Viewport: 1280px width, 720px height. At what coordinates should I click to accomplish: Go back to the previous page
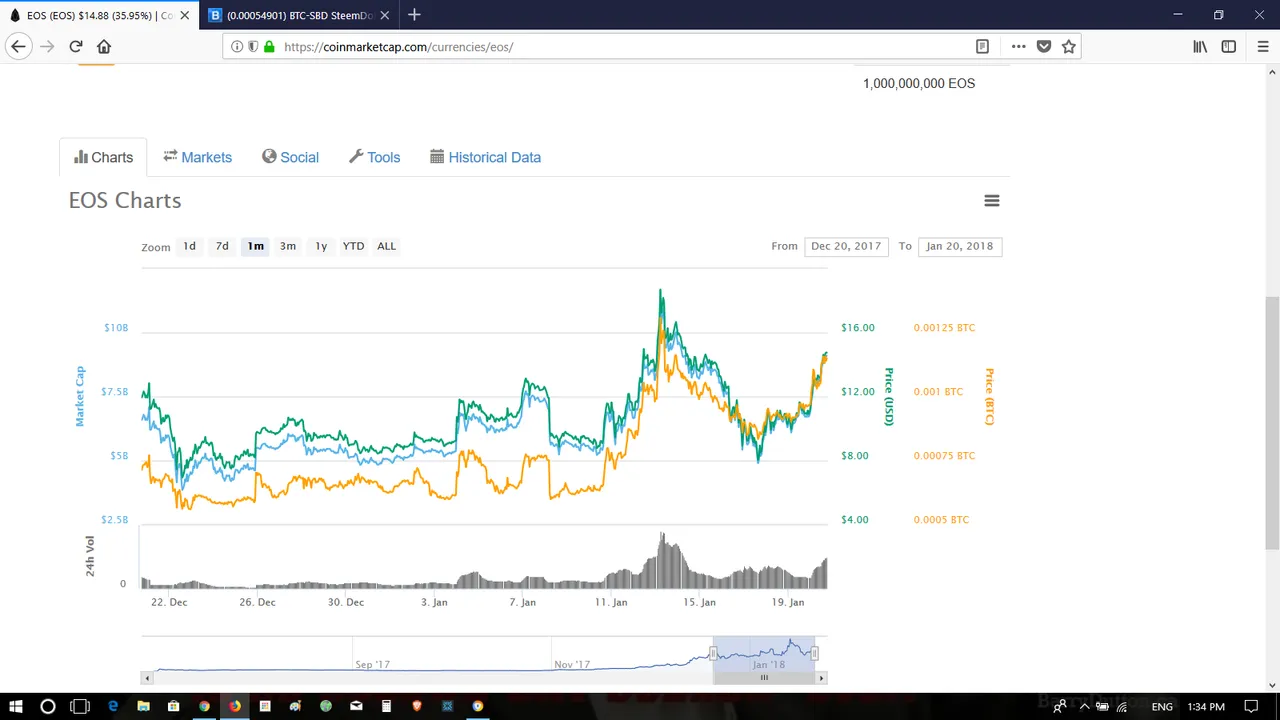(x=18, y=46)
